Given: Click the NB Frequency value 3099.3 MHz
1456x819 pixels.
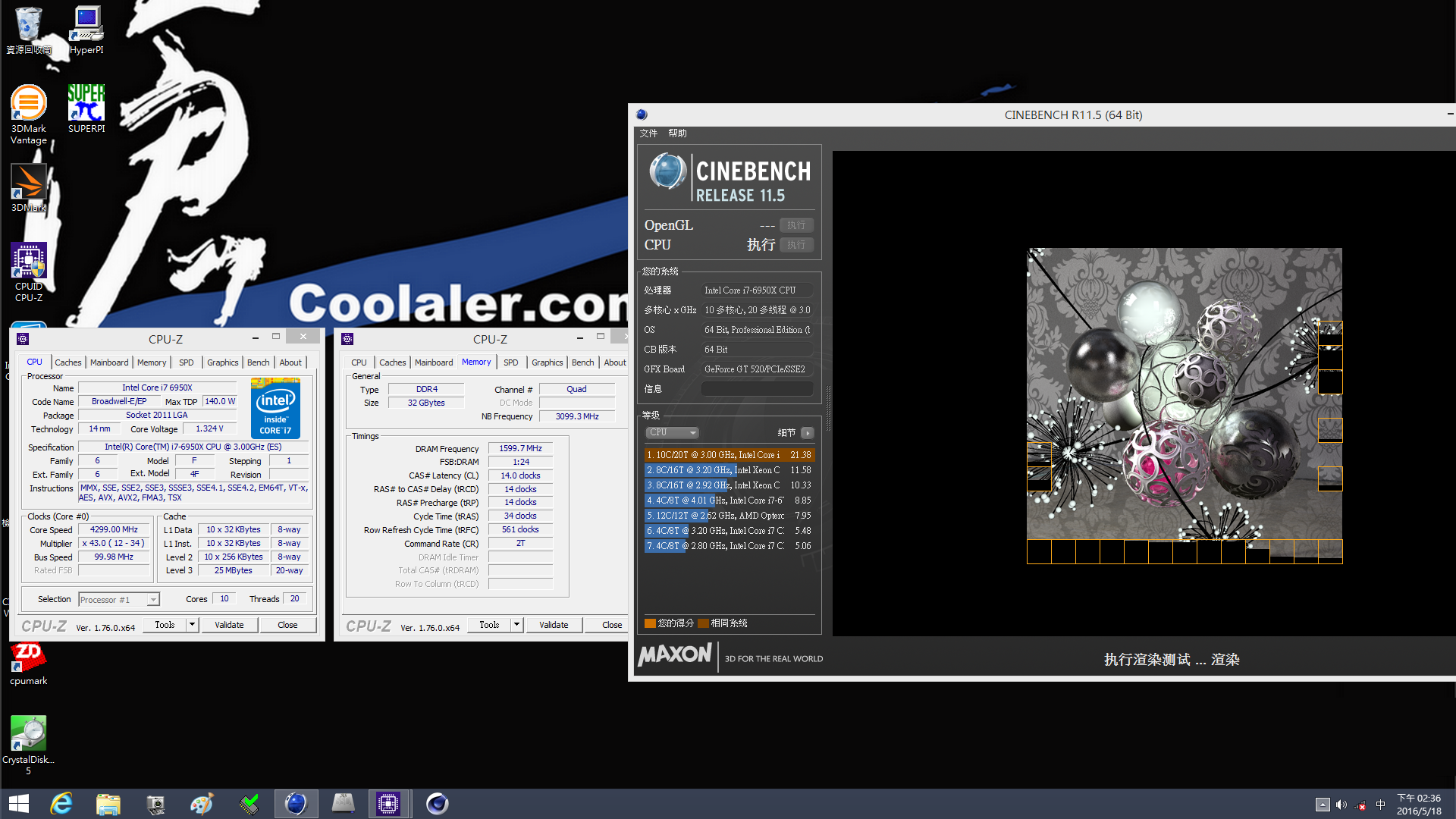Looking at the screenshot, I should [x=577, y=416].
